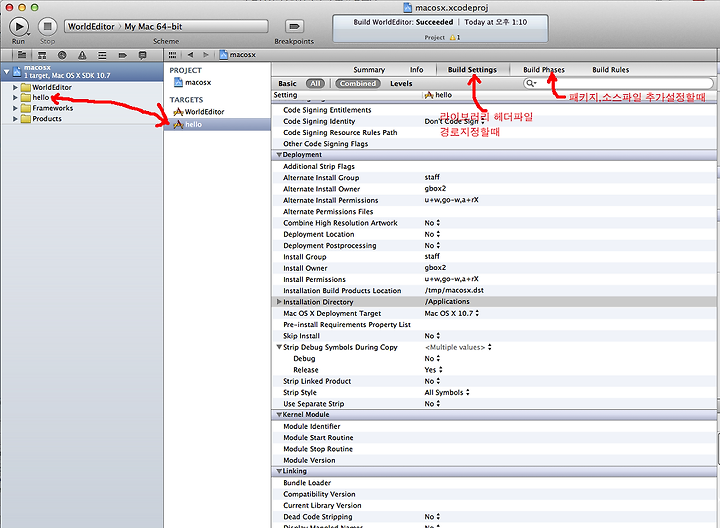Viewport: 720px width, 528px height.
Task: Expand the WorldEditor folder
Action: (x=15, y=87)
